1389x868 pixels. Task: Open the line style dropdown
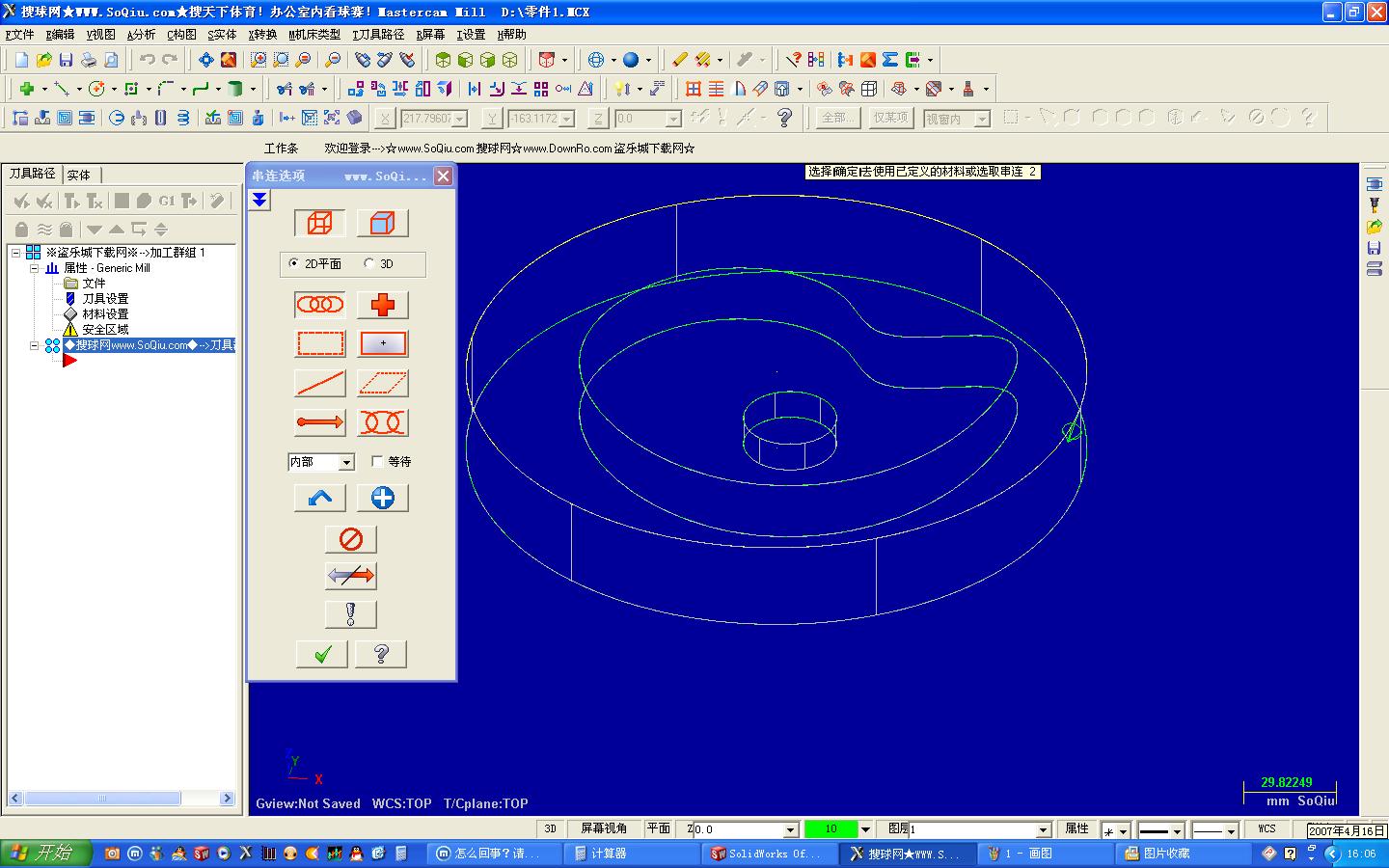1177,830
